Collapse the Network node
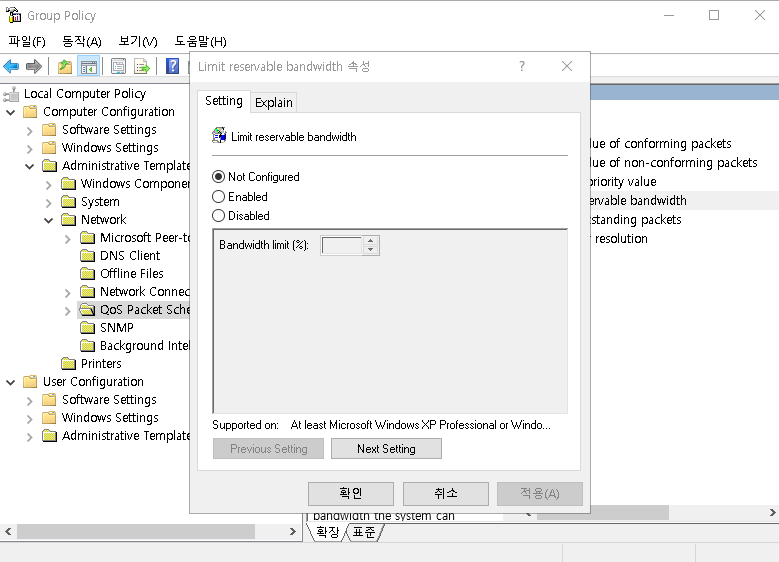This screenshot has height=562, width=779. [x=48, y=220]
